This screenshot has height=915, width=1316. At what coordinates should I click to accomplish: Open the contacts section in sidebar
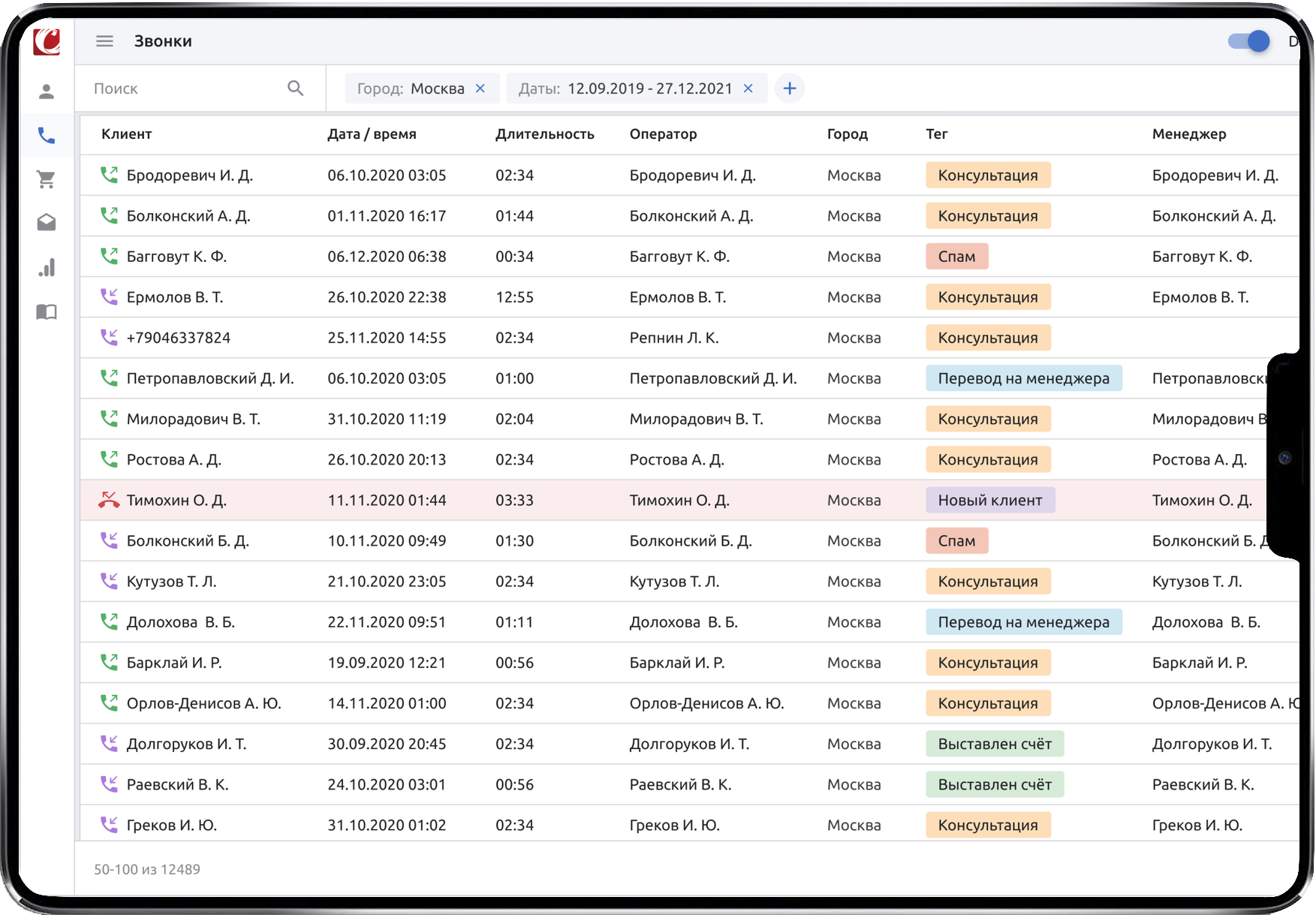[x=47, y=92]
